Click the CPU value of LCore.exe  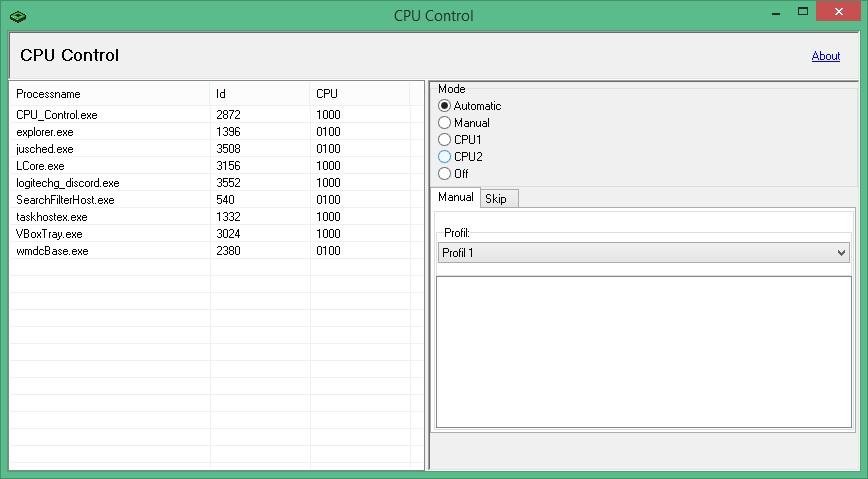pos(328,166)
